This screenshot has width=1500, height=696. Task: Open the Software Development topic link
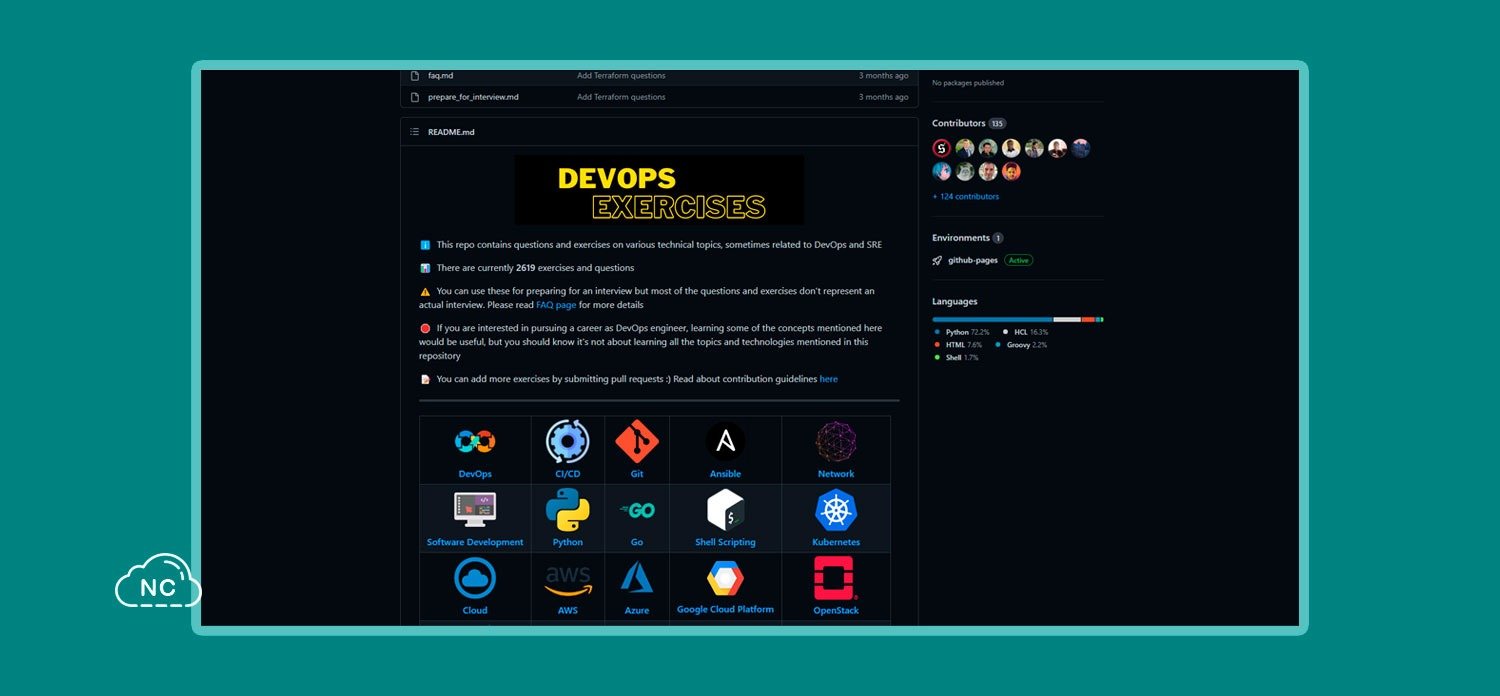pyautogui.click(x=475, y=542)
